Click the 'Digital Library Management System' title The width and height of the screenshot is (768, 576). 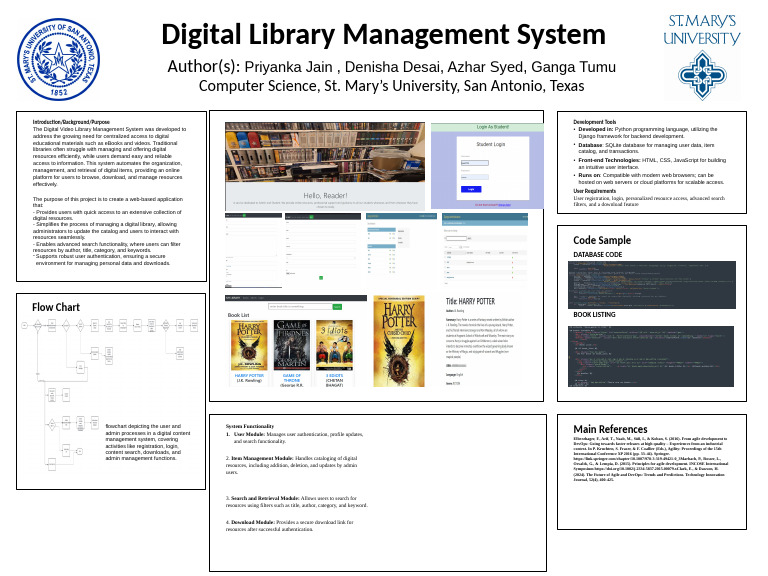[384, 34]
